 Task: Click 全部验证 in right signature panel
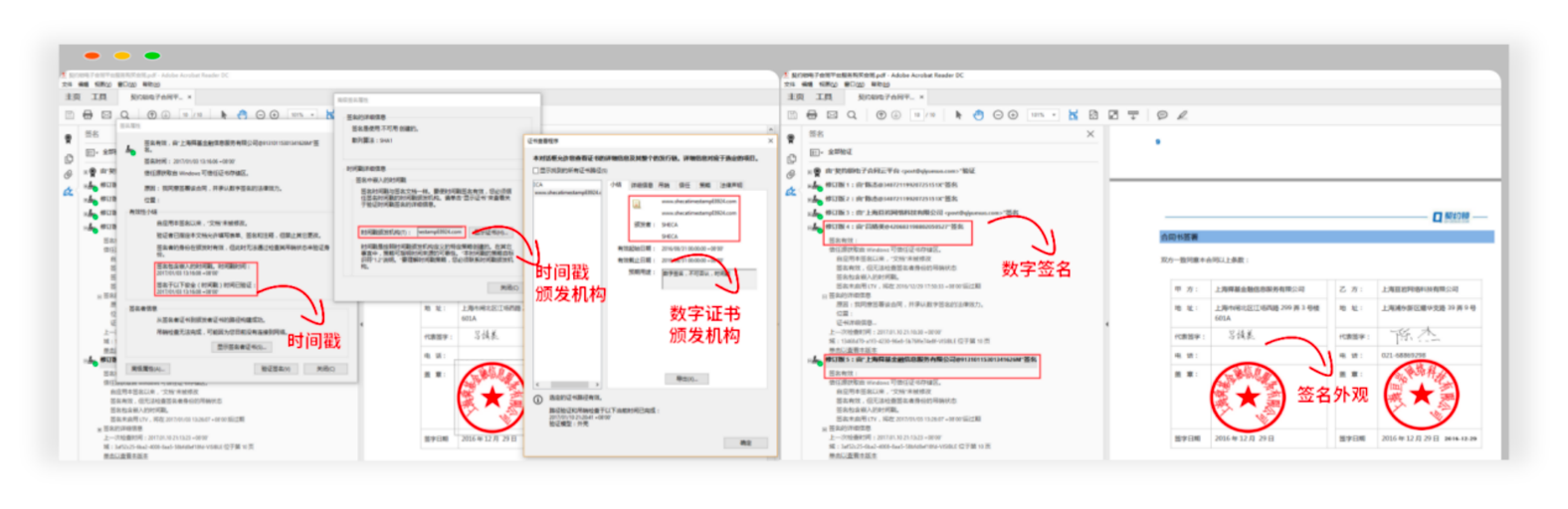pyautogui.click(x=840, y=152)
